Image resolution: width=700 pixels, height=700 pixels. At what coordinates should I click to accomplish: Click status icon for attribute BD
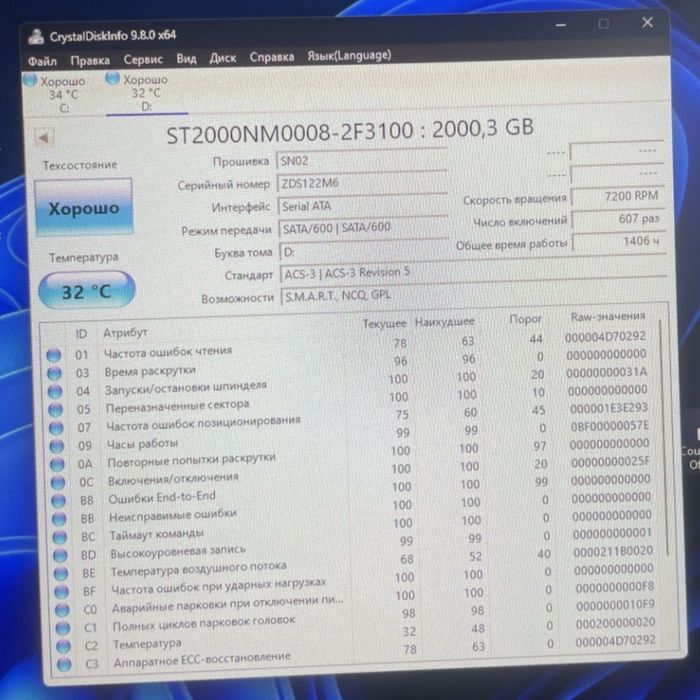(x=60, y=555)
